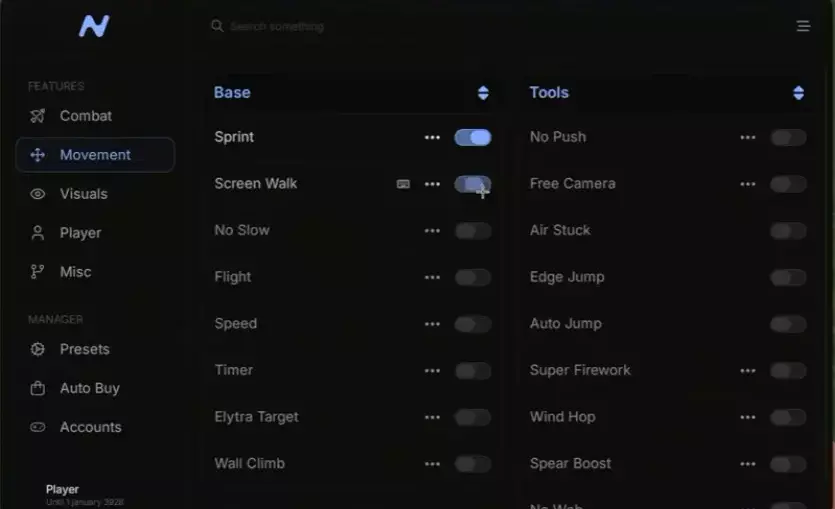The width and height of the screenshot is (835, 509).
Task: Open No Push options three-dot icon
Action: pyautogui.click(x=748, y=137)
